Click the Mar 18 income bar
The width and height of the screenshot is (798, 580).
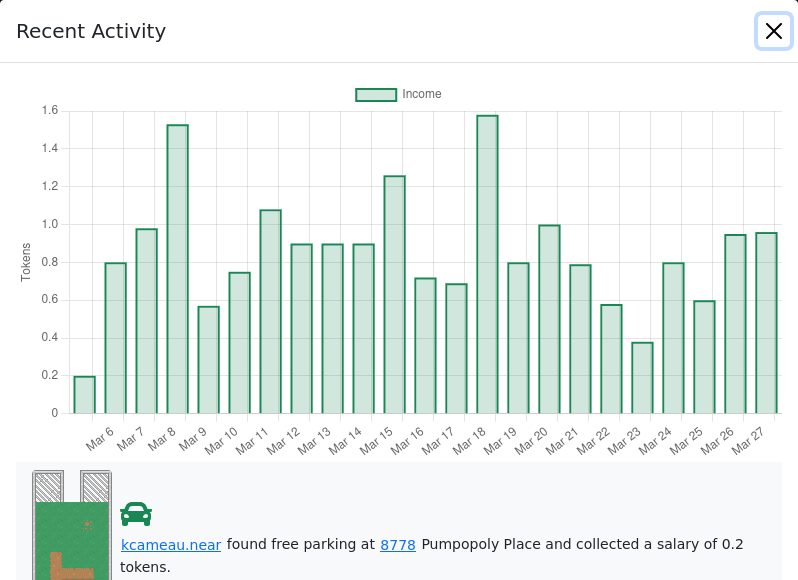(x=488, y=264)
